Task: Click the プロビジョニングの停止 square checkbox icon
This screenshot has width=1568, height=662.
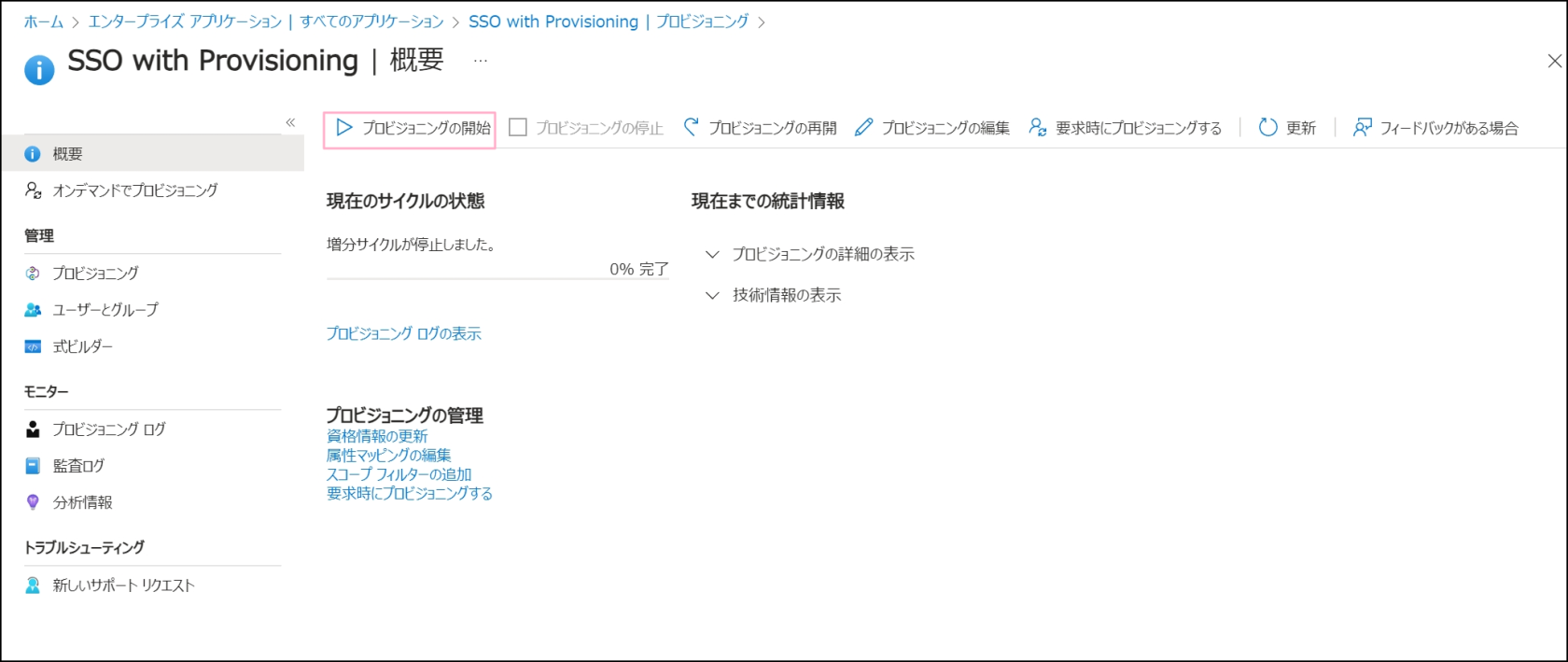Action: [x=518, y=127]
